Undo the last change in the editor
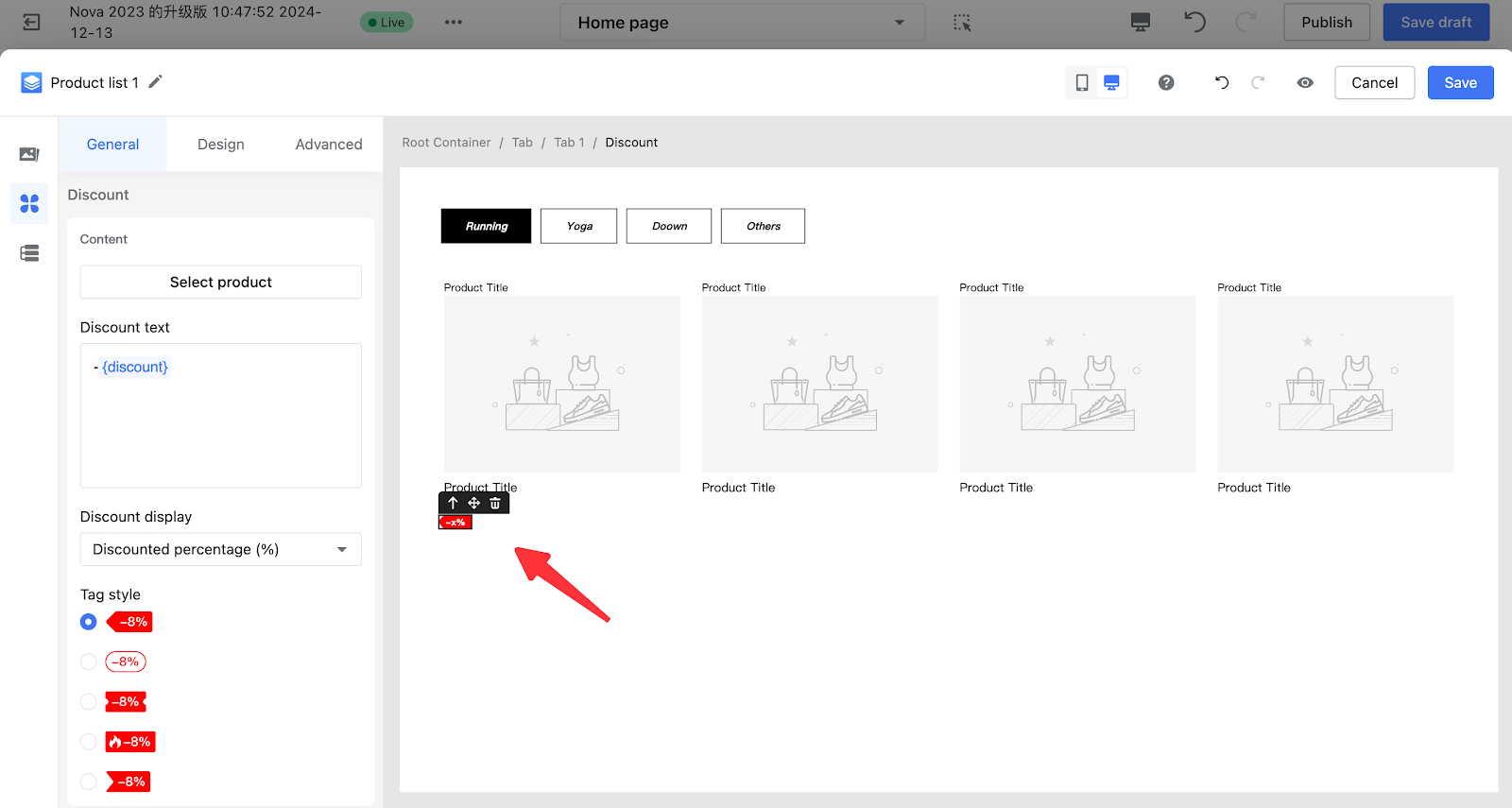 click(1221, 83)
